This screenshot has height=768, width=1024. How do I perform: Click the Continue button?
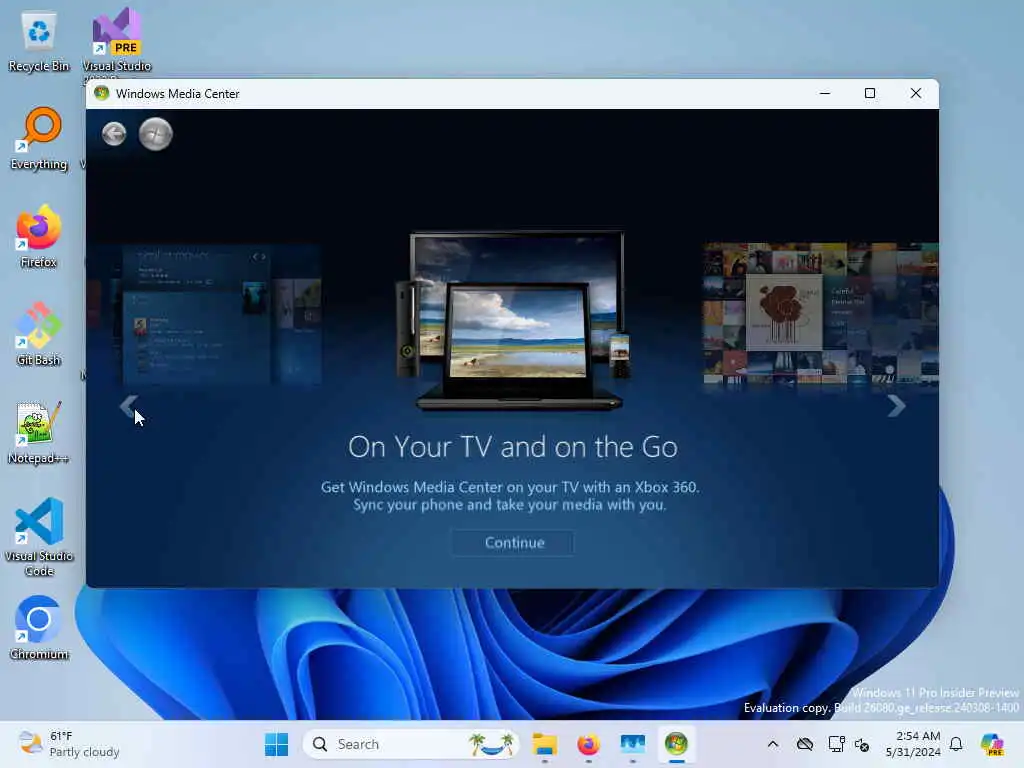click(x=514, y=543)
